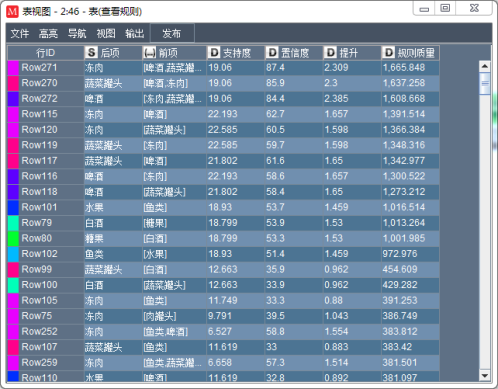Click the D icon beside 规则质量

[388, 53]
